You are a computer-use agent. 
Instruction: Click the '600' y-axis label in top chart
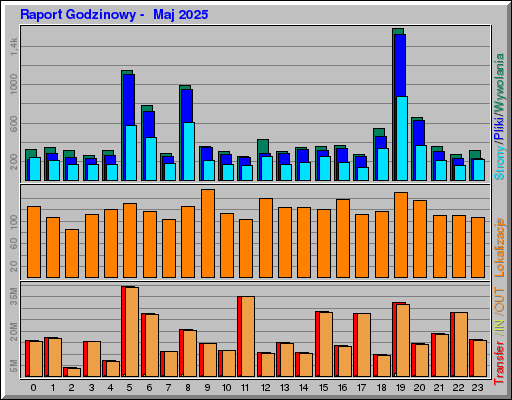point(13,124)
